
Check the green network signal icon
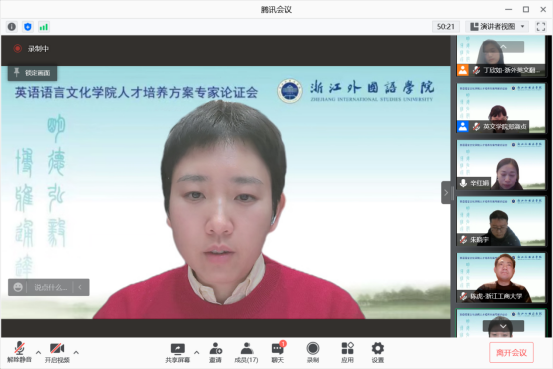coord(44,27)
